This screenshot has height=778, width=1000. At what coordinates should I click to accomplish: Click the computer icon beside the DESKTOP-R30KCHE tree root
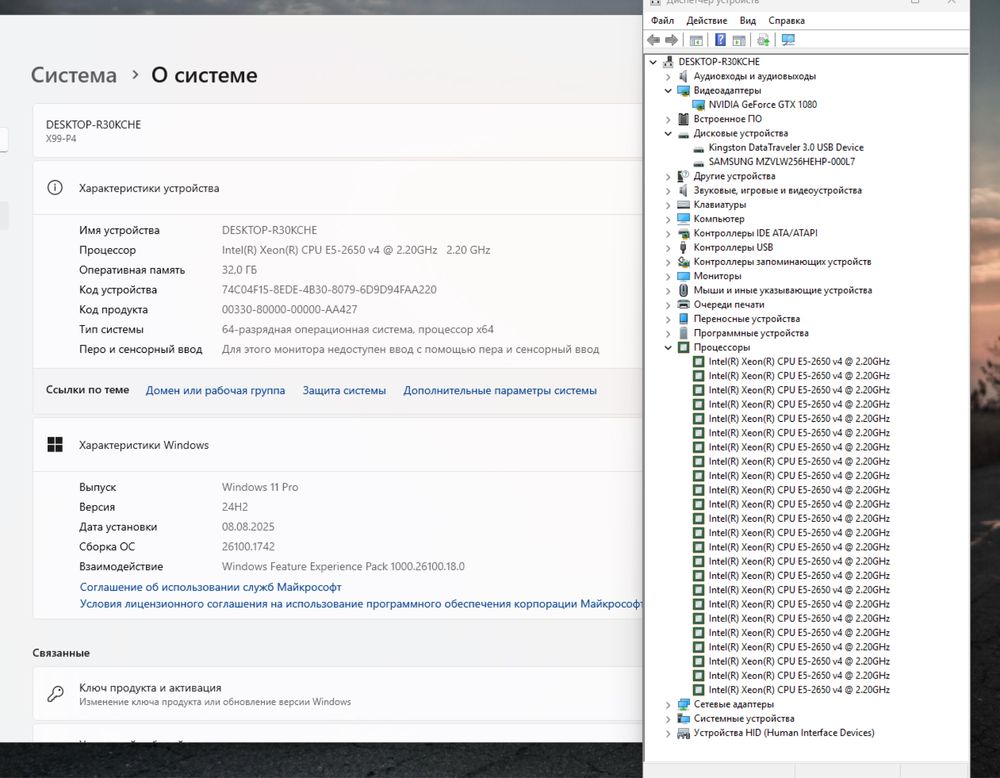668,62
